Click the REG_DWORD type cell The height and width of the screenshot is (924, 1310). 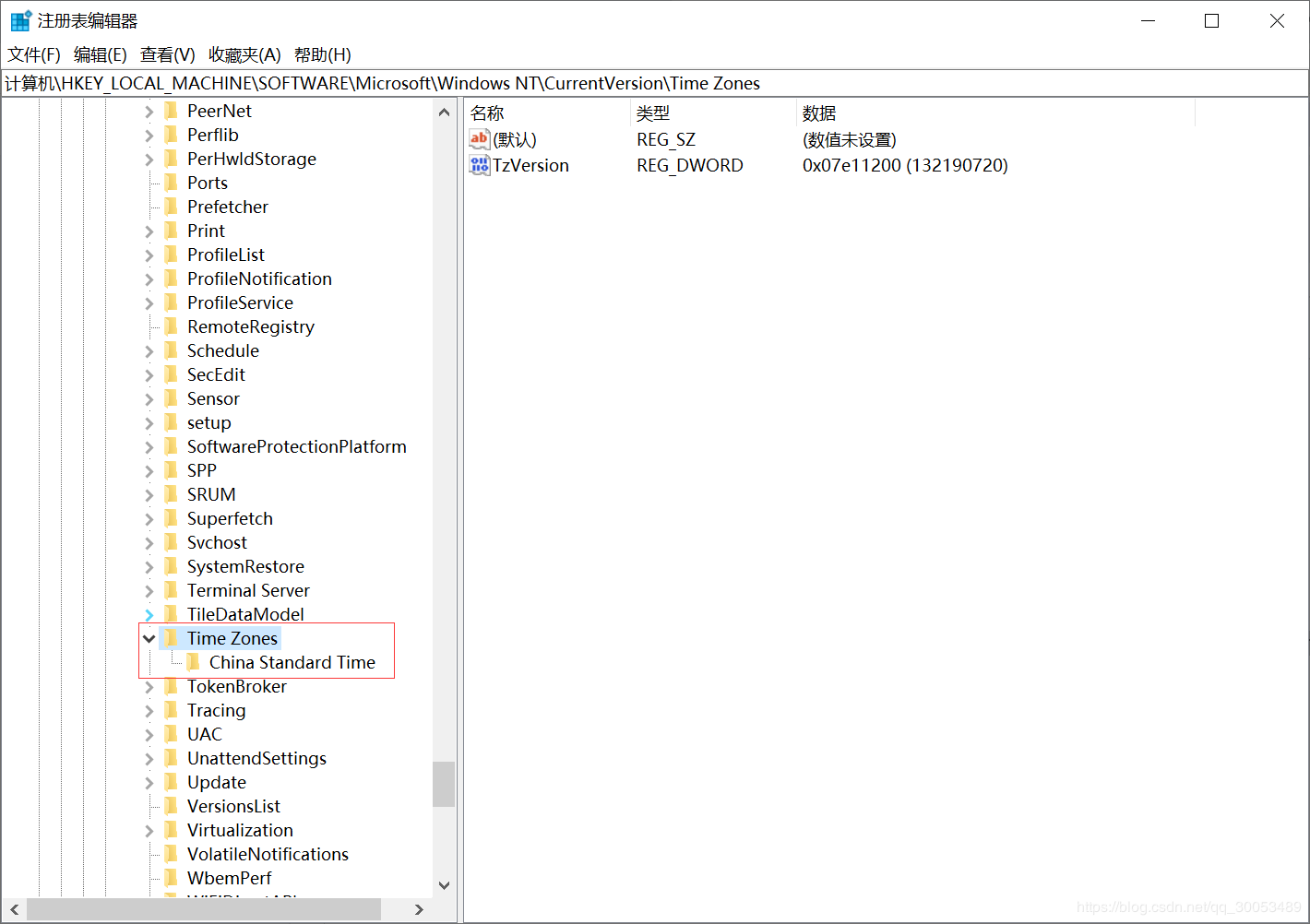(690, 165)
